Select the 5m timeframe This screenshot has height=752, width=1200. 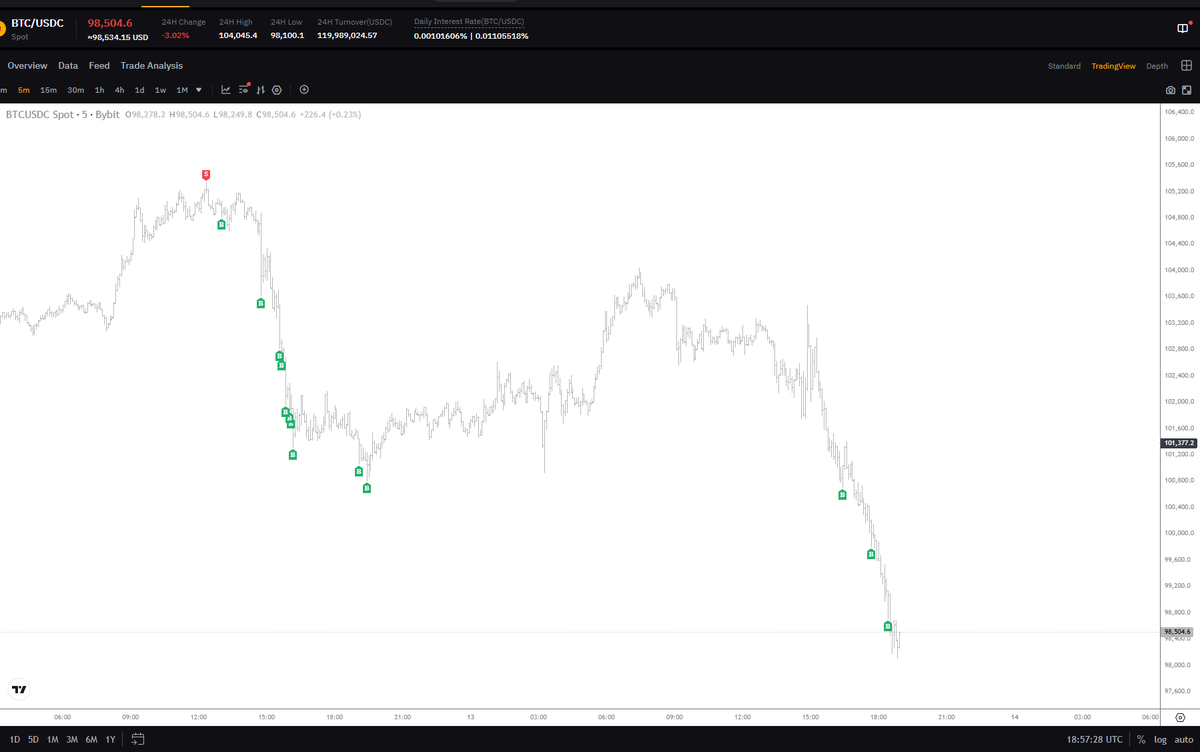(x=24, y=90)
